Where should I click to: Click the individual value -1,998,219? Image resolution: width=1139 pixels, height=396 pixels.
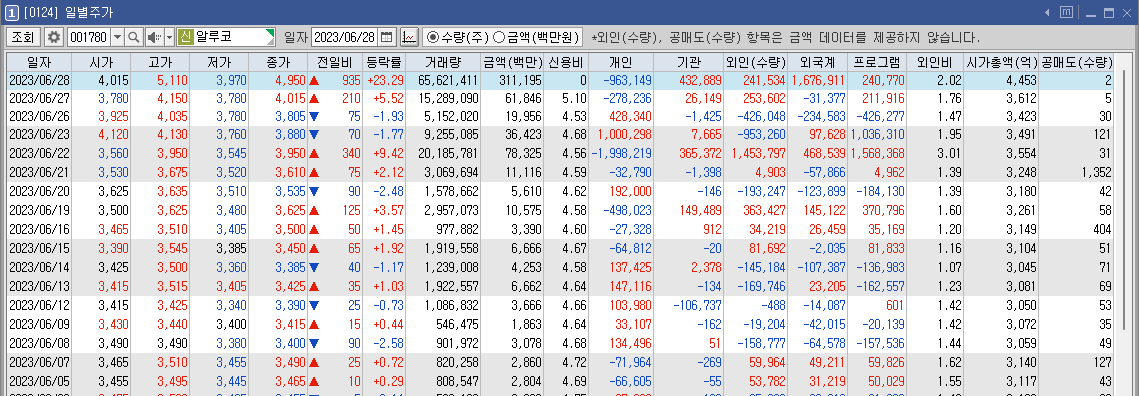[x=621, y=153]
